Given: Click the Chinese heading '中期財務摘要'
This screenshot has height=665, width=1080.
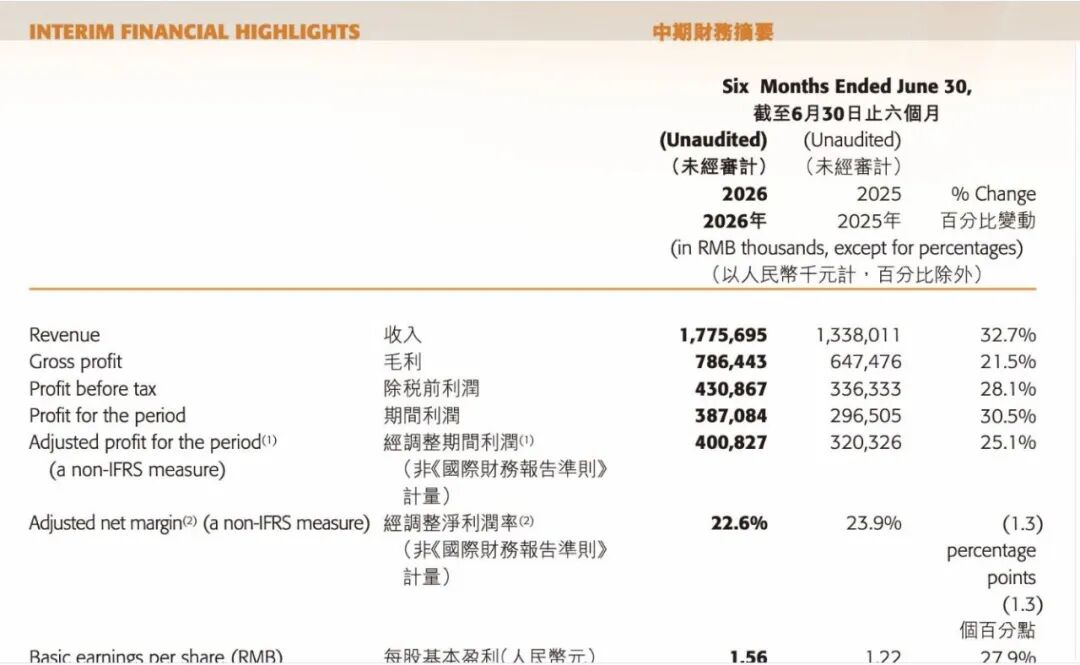Looking at the screenshot, I should pos(713,32).
